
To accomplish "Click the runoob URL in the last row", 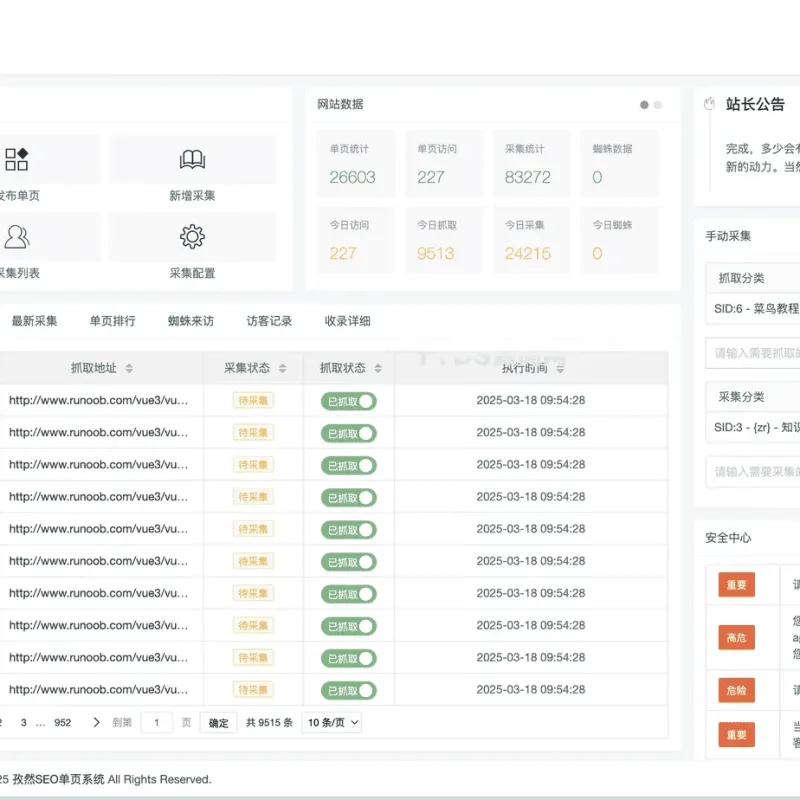I will tap(98, 690).
